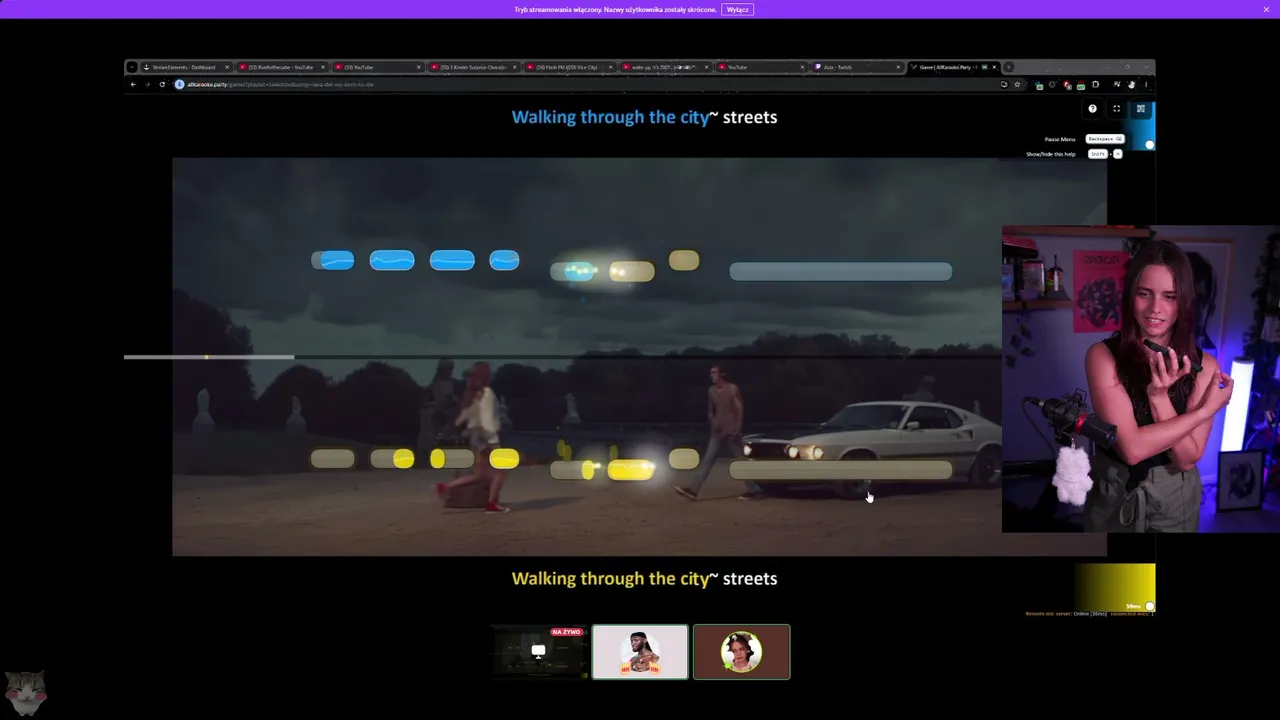Reload the allkaraoke.party page
Viewport: 1280px width, 720px height.
[162, 84]
